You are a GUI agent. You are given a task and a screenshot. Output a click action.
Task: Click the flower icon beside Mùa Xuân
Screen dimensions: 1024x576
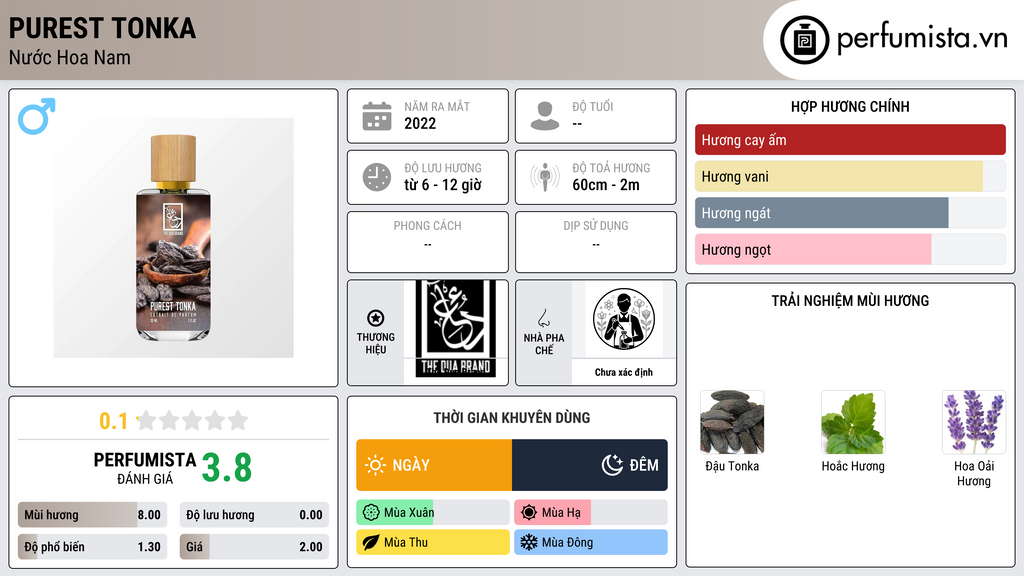pos(371,513)
